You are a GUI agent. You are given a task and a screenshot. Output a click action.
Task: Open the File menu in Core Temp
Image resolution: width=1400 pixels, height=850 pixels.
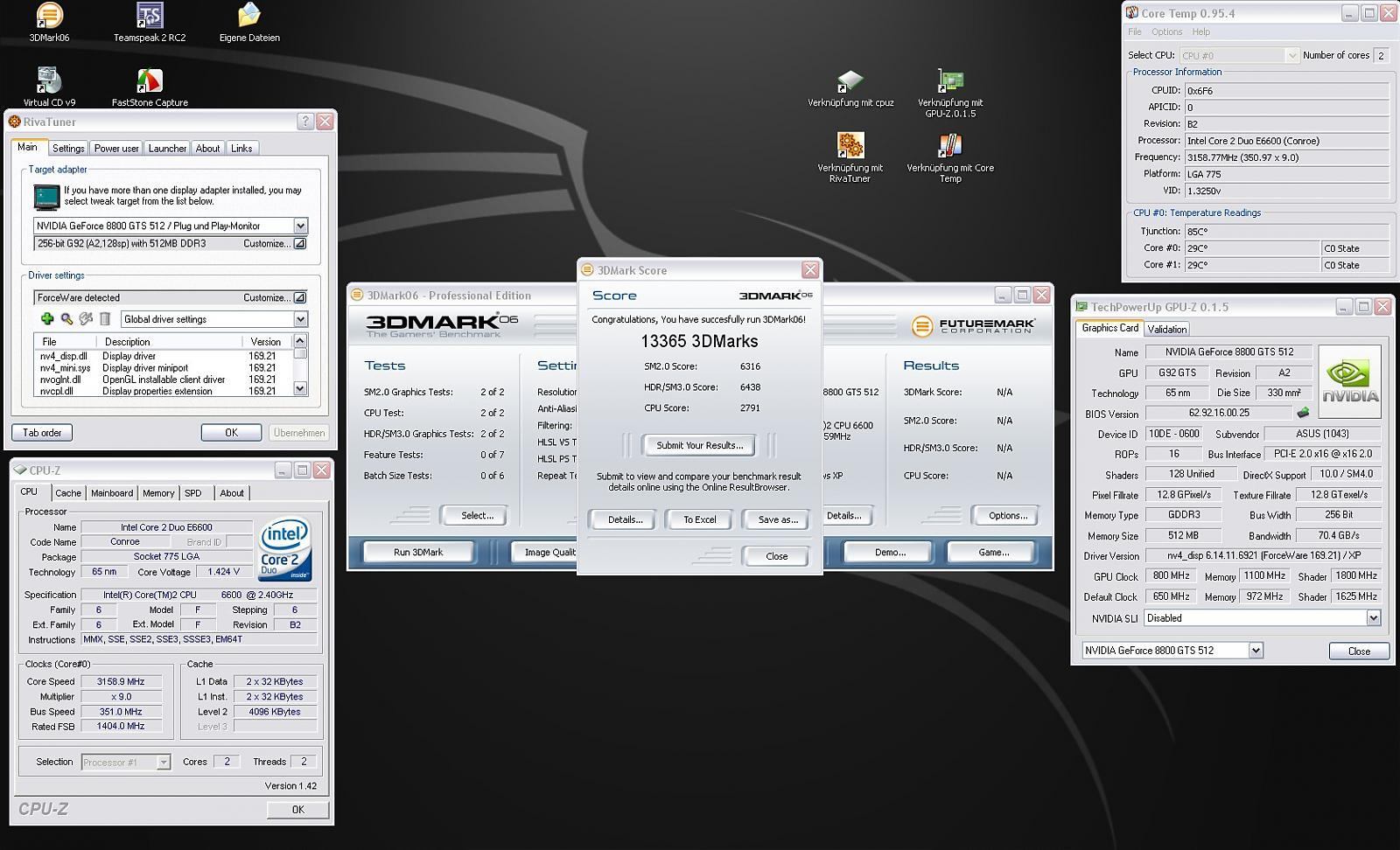(1135, 31)
